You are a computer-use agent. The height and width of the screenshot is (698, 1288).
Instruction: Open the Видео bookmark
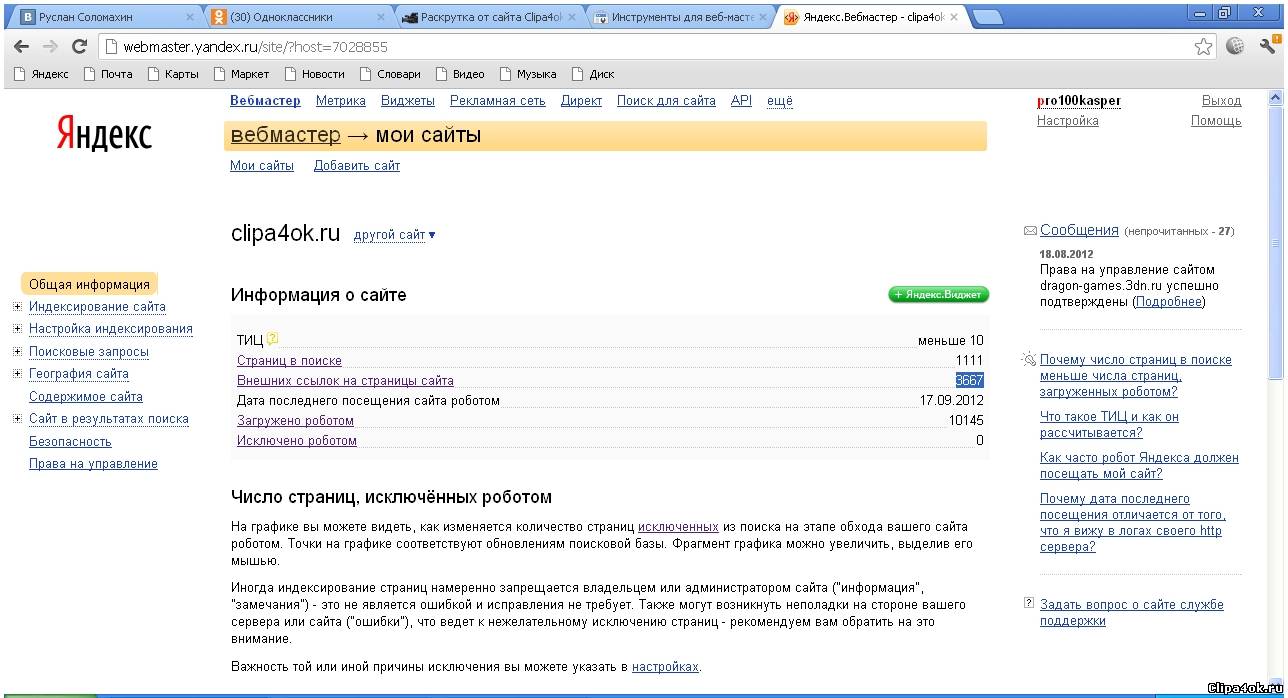click(x=459, y=74)
